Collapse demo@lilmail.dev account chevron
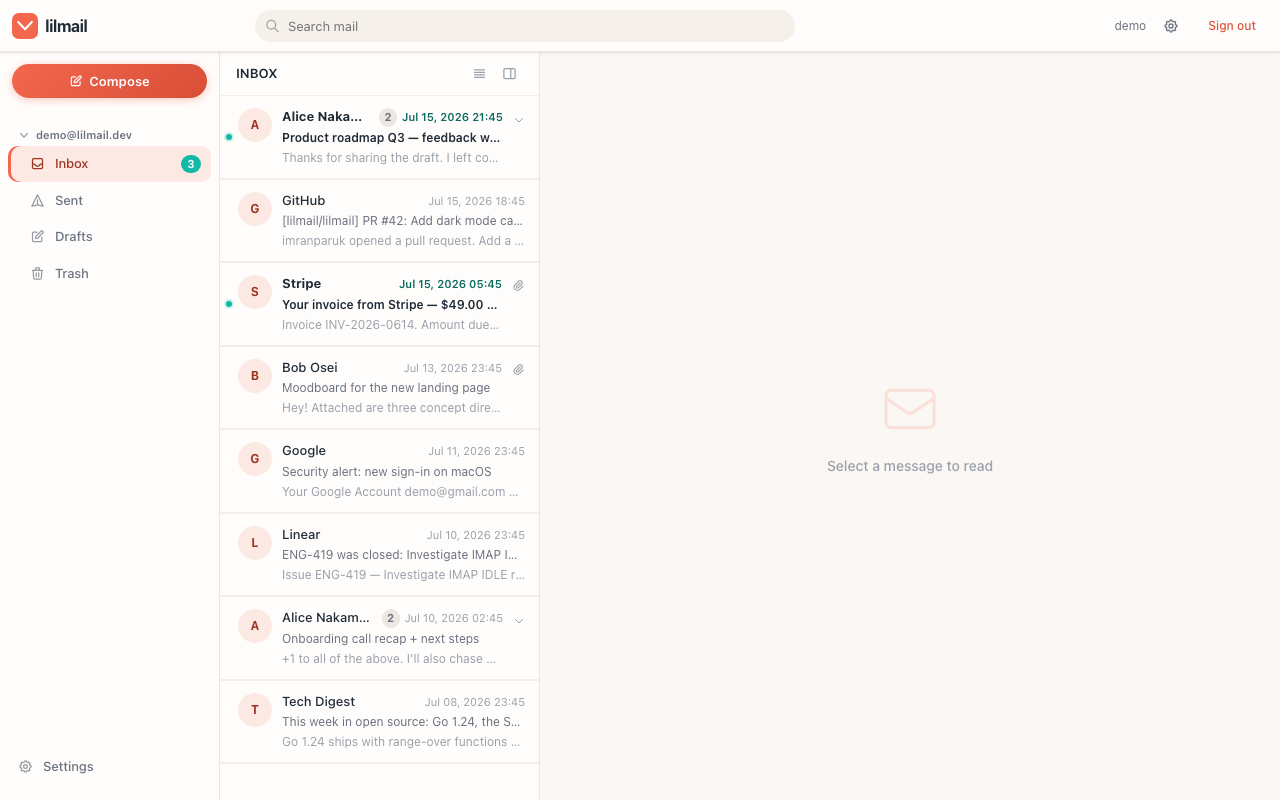Viewport: 1280px width, 800px height. (24, 135)
